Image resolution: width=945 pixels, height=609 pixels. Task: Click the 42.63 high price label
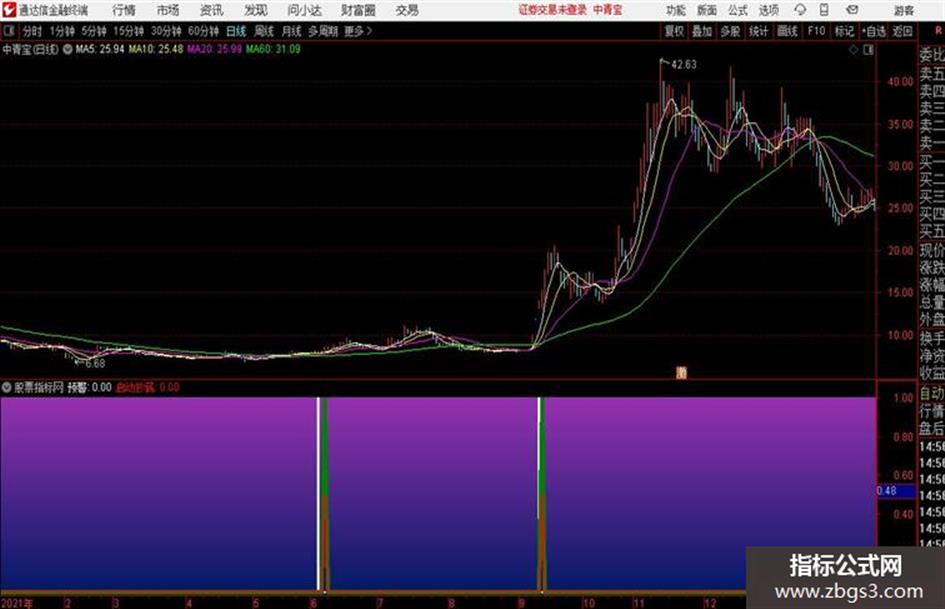click(x=683, y=65)
